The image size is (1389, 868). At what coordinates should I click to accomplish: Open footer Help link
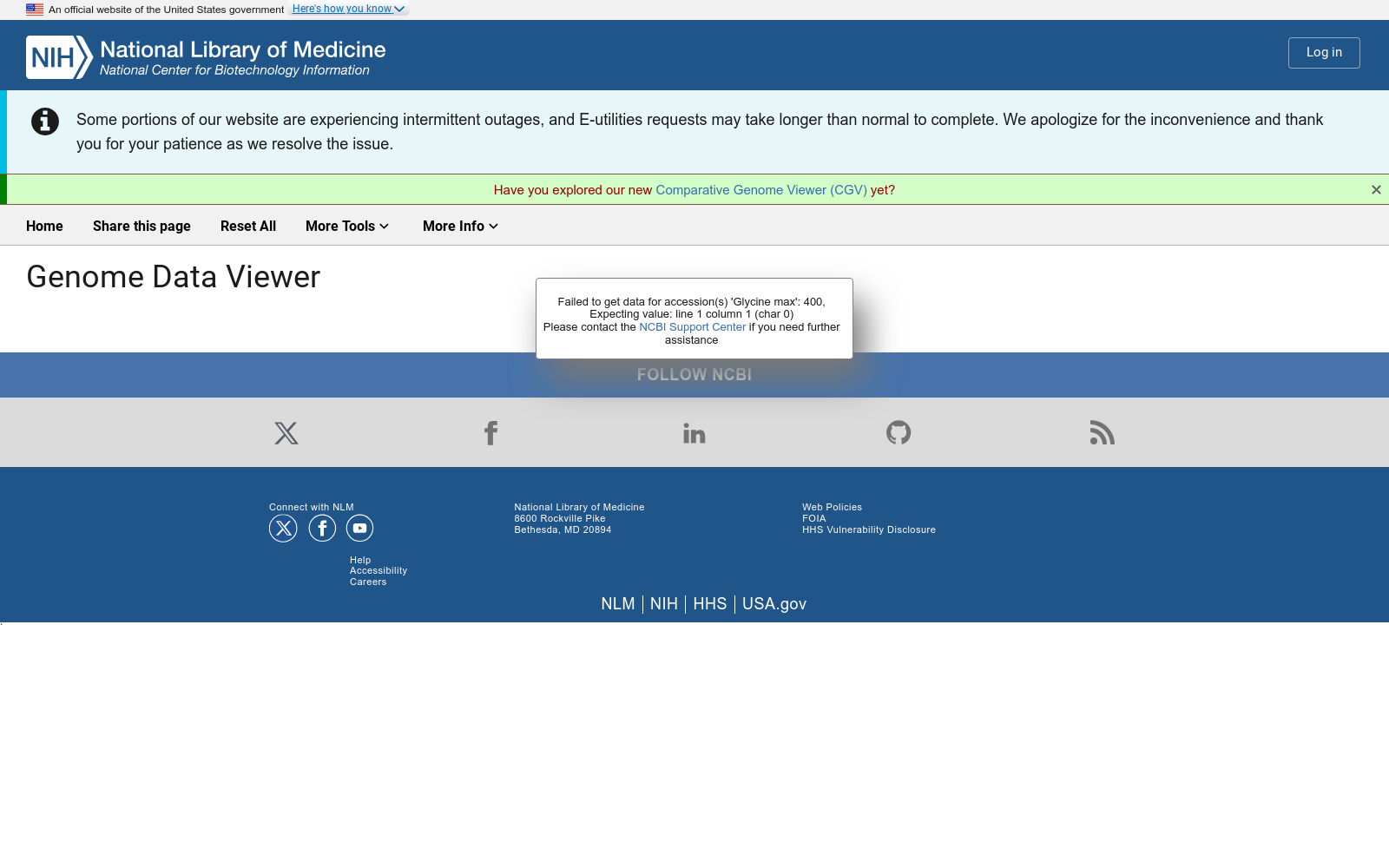[360, 560]
